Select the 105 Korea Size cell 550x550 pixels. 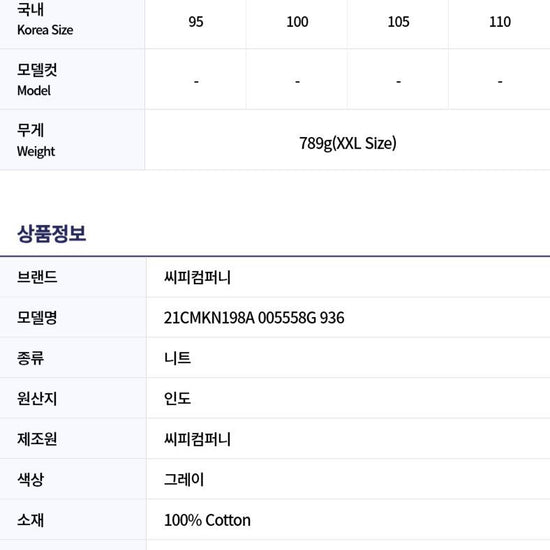click(x=398, y=22)
